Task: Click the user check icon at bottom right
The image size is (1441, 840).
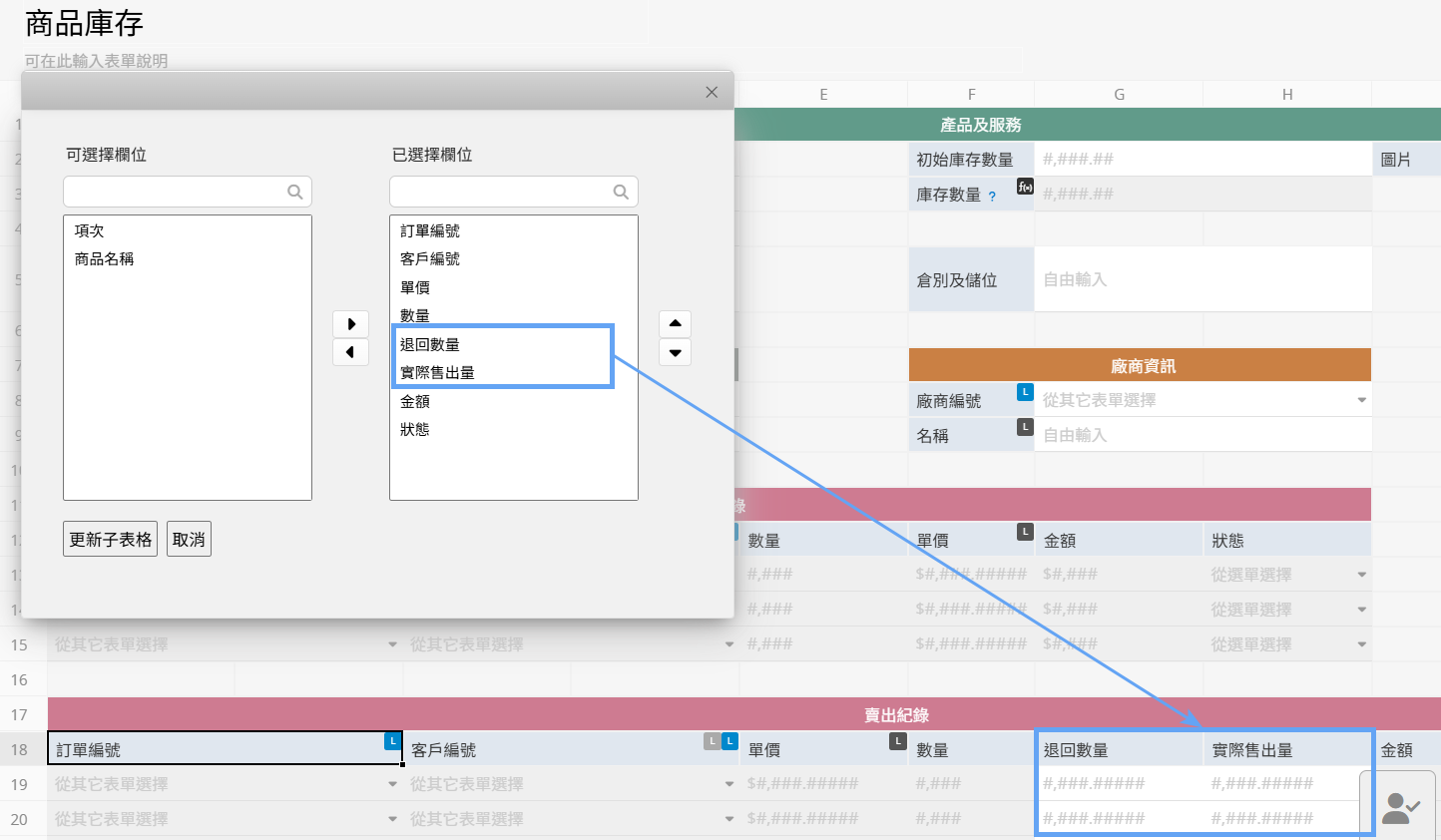Action: [x=1399, y=808]
